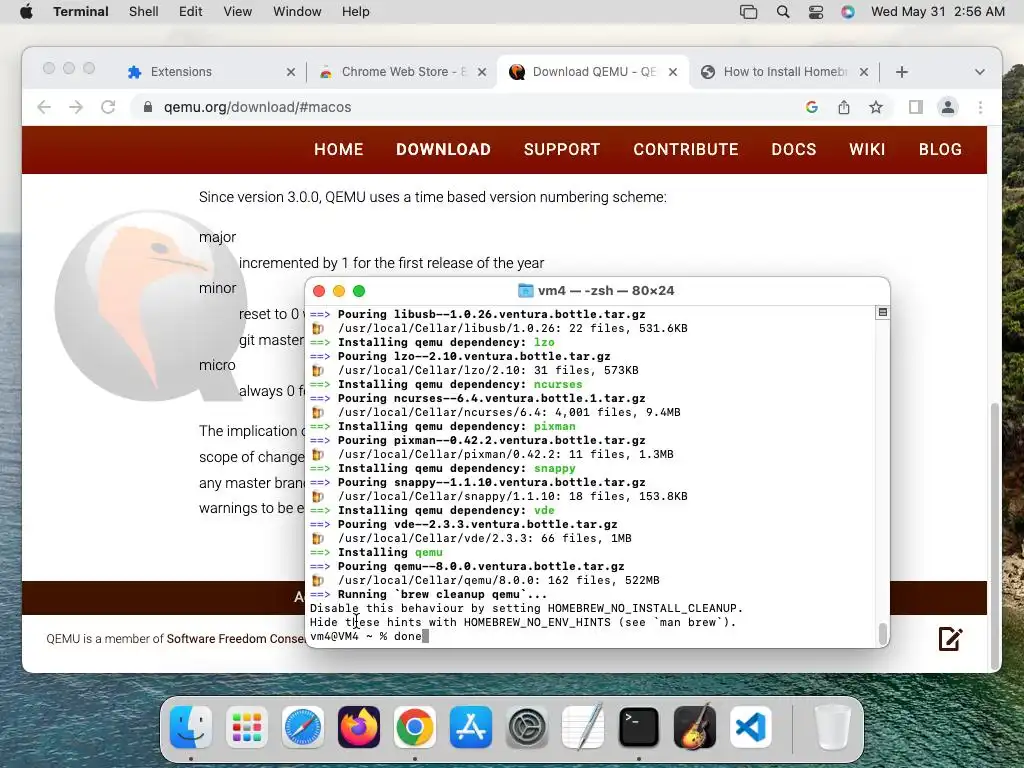Open the QEMU BLOG page
Screen dimensions: 1024x768
940,150
